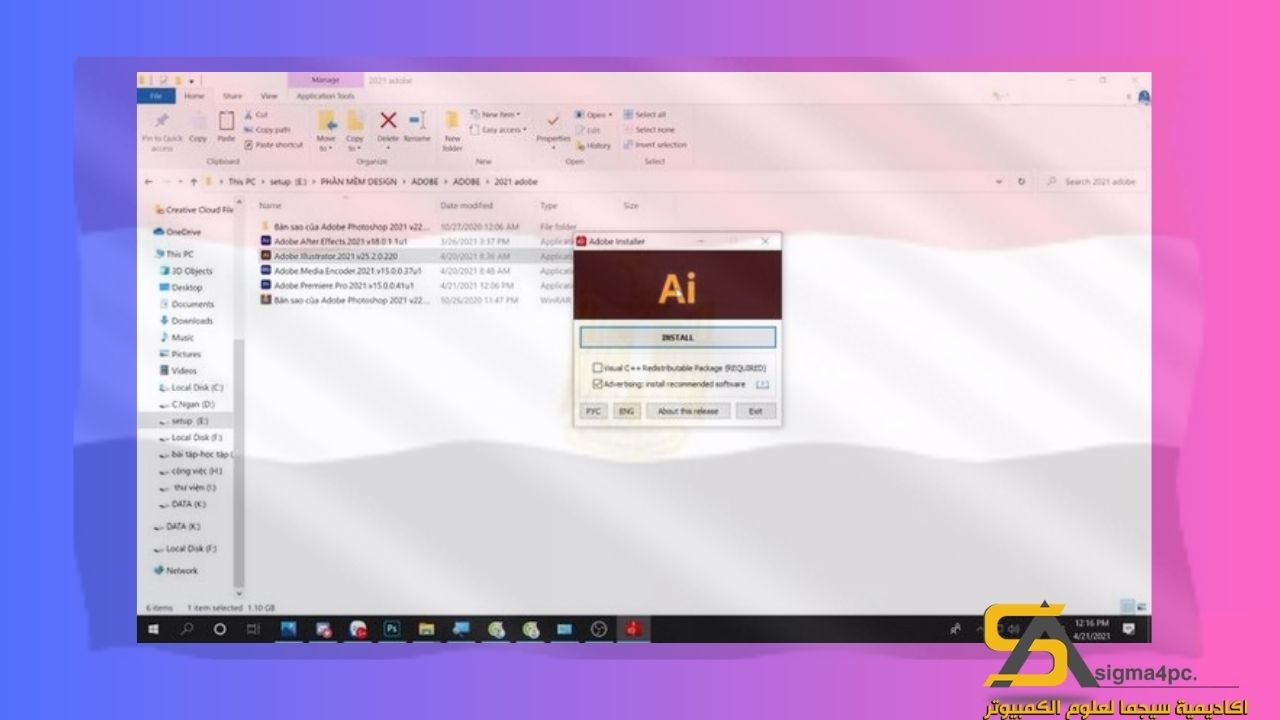Open Creative Cloud Files in sidebar

[193, 210]
